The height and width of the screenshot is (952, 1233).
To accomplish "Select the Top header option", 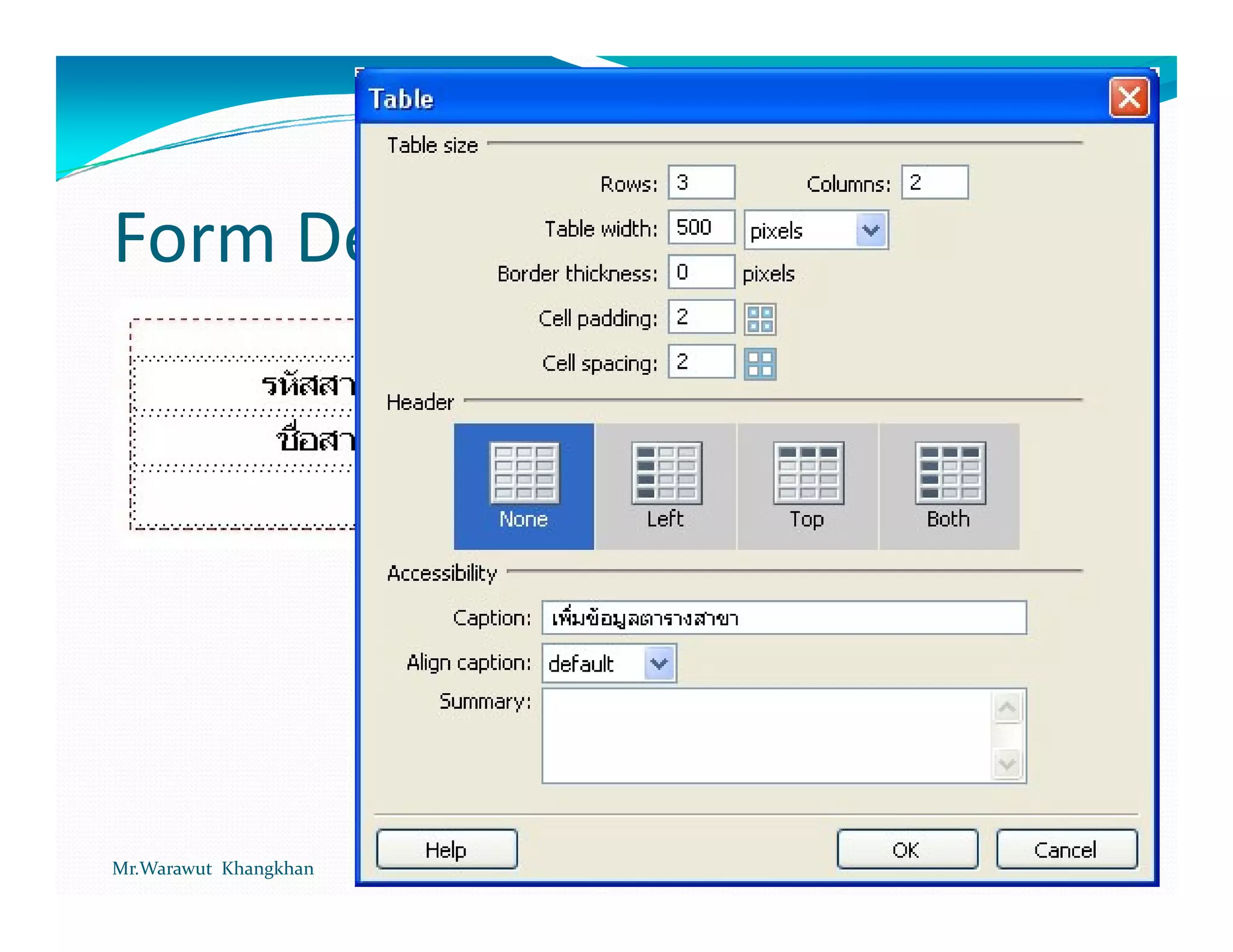I will tap(807, 486).
